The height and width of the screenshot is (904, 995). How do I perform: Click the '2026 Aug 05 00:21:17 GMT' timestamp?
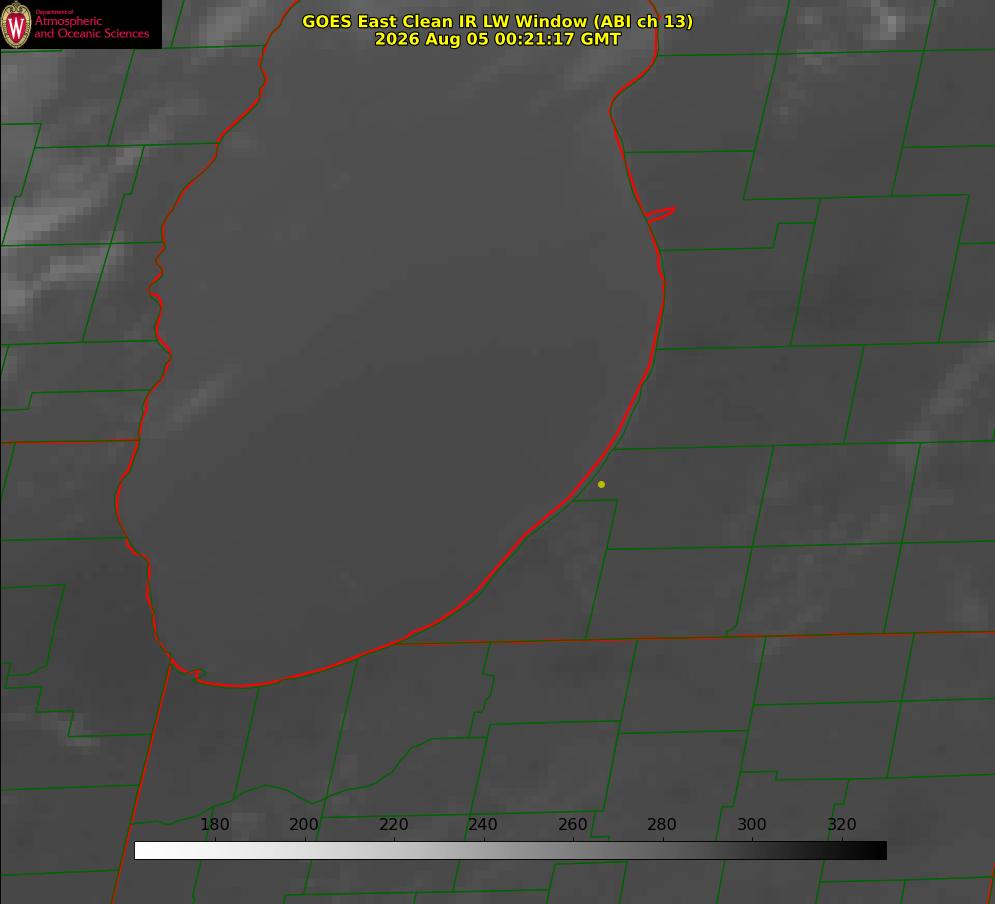point(498,39)
